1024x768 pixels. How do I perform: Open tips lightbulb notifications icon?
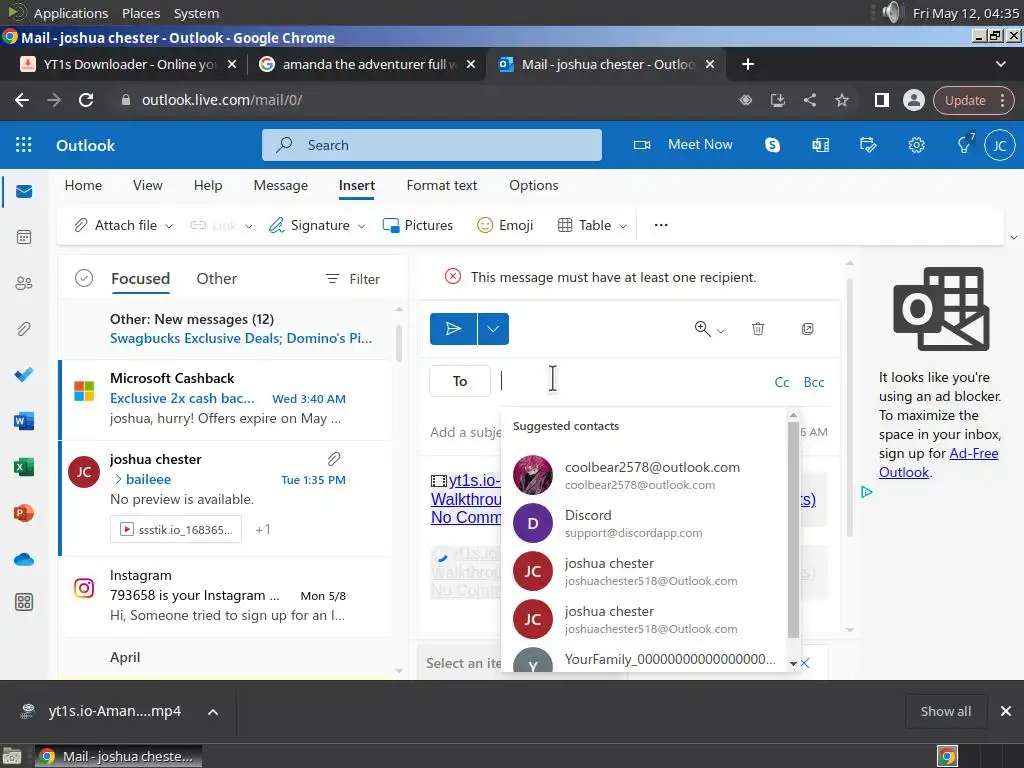(x=965, y=144)
